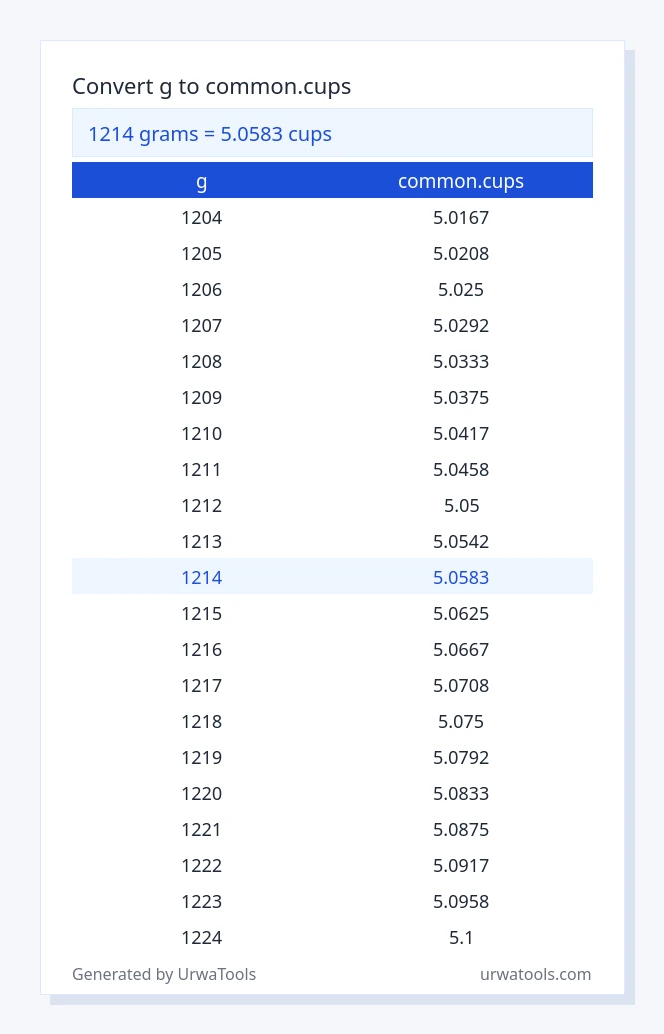Image resolution: width=664 pixels, height=1034 pixels.
Task: Click the 1214 grams = 5.0583 cups result banner
Action: [x=332, y=133]
